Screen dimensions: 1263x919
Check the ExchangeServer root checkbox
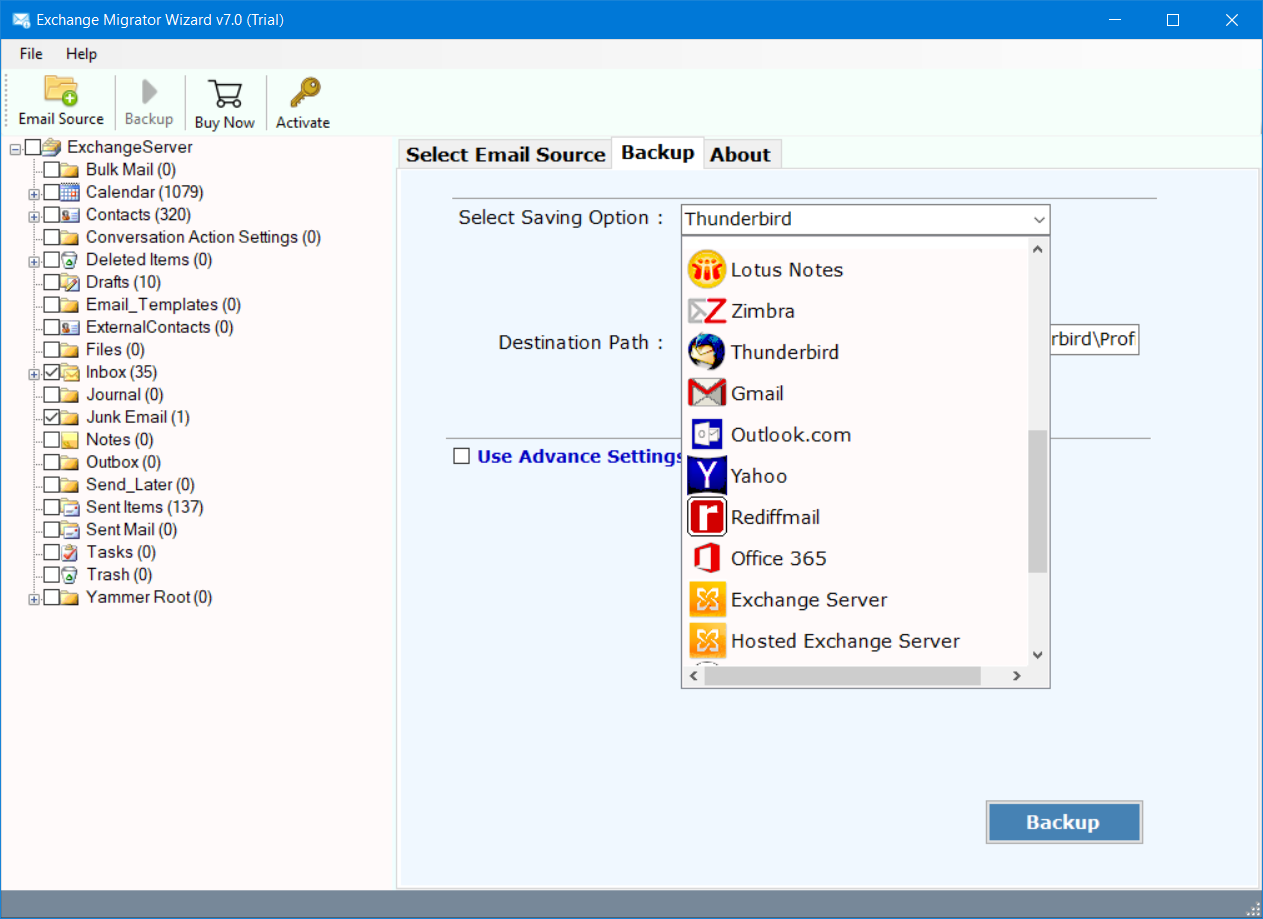tap(33, 147)
